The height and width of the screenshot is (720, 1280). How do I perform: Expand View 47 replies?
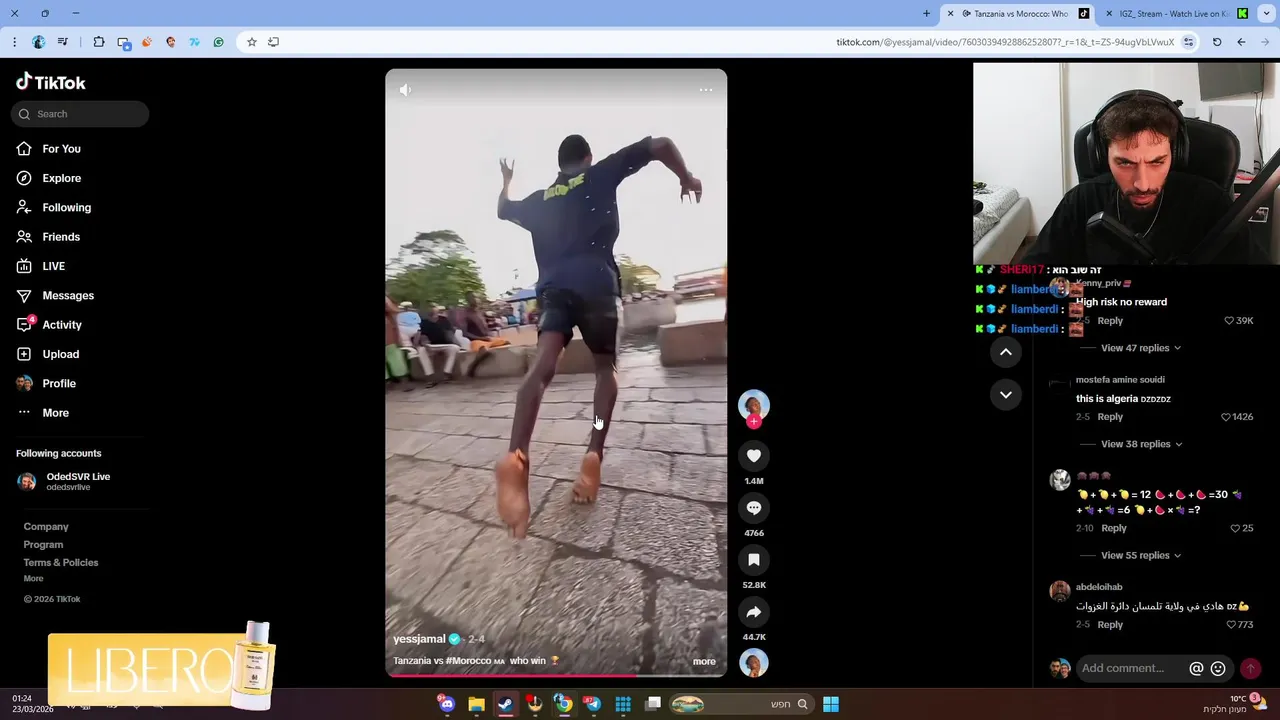[1140, 348]
